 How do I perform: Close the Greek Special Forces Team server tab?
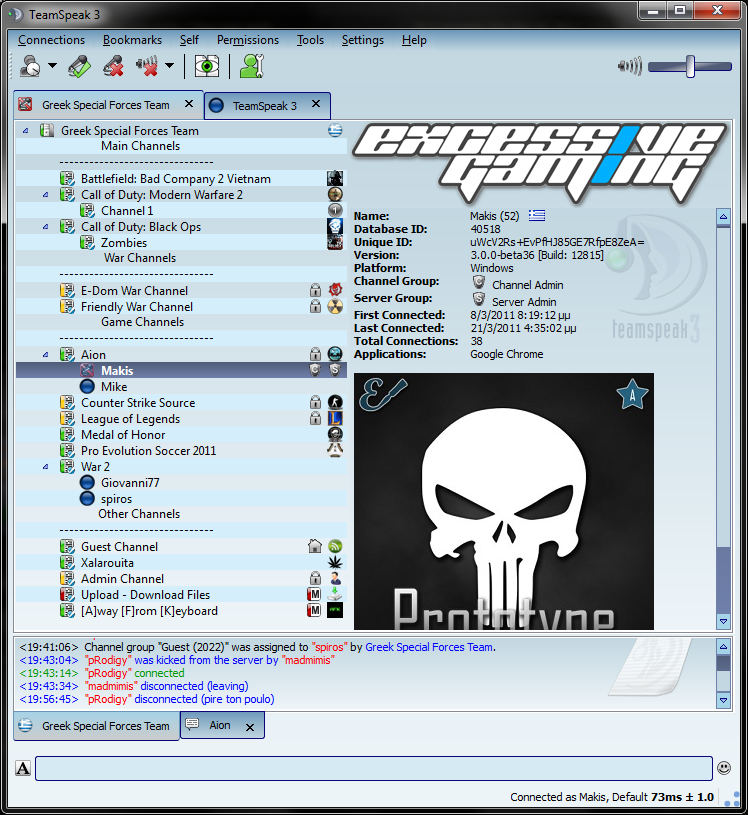coord(189,104)
